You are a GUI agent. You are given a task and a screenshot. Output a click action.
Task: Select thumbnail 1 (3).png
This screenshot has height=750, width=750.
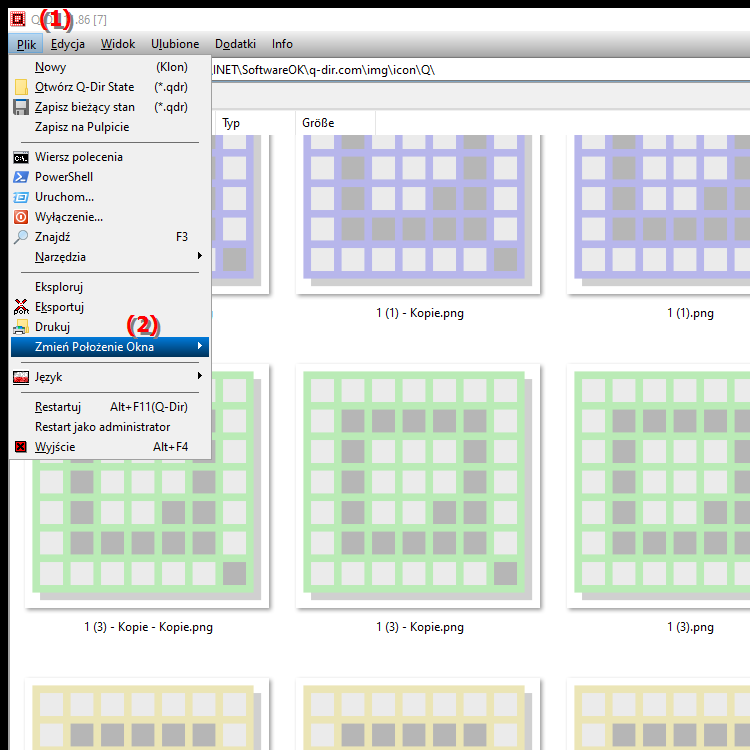click(659, 486)
